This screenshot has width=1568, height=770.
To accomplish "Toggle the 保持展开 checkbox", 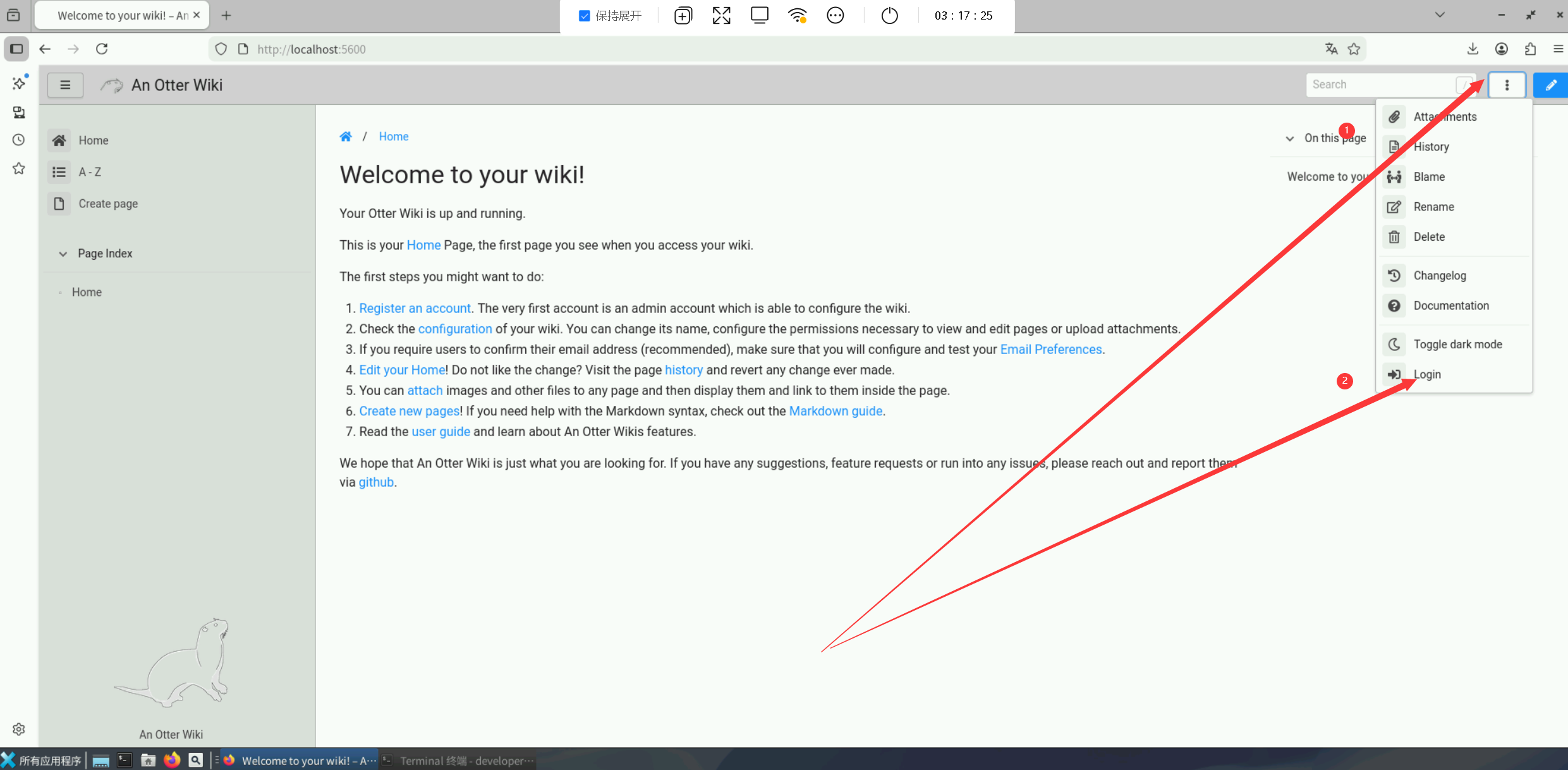I will coord(585,16).
